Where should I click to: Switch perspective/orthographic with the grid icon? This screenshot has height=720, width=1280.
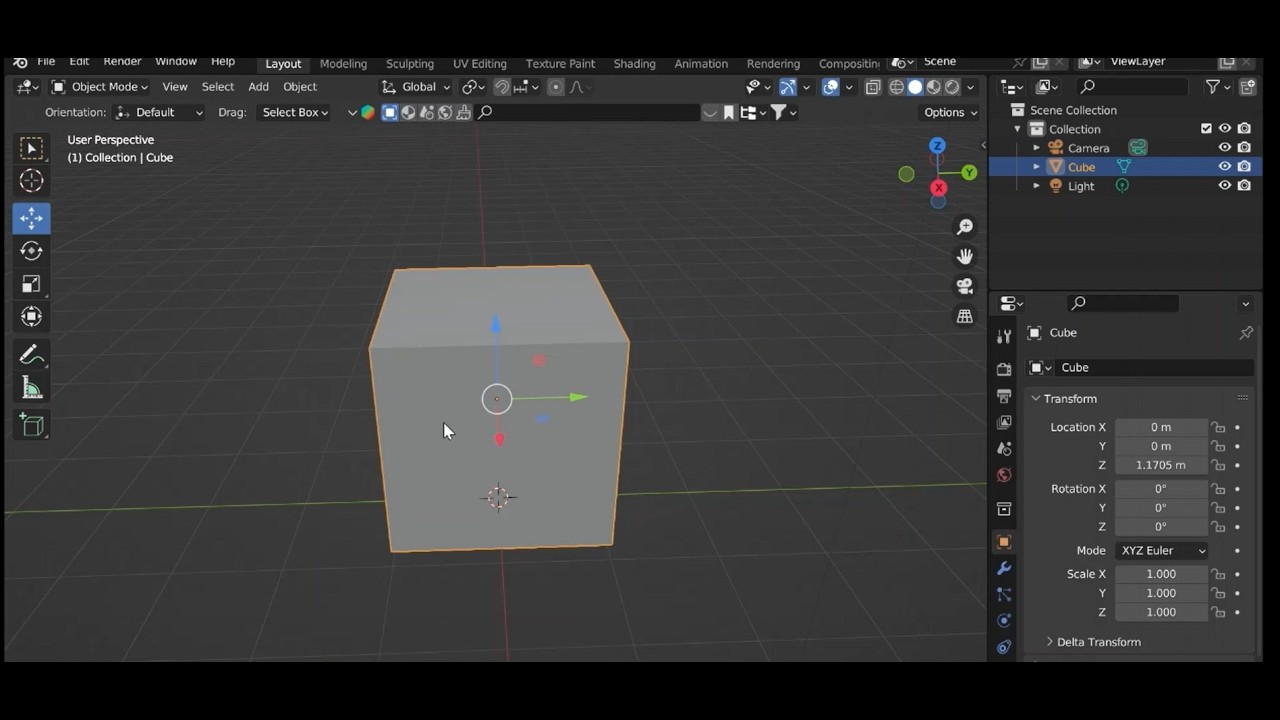point(965,316)
